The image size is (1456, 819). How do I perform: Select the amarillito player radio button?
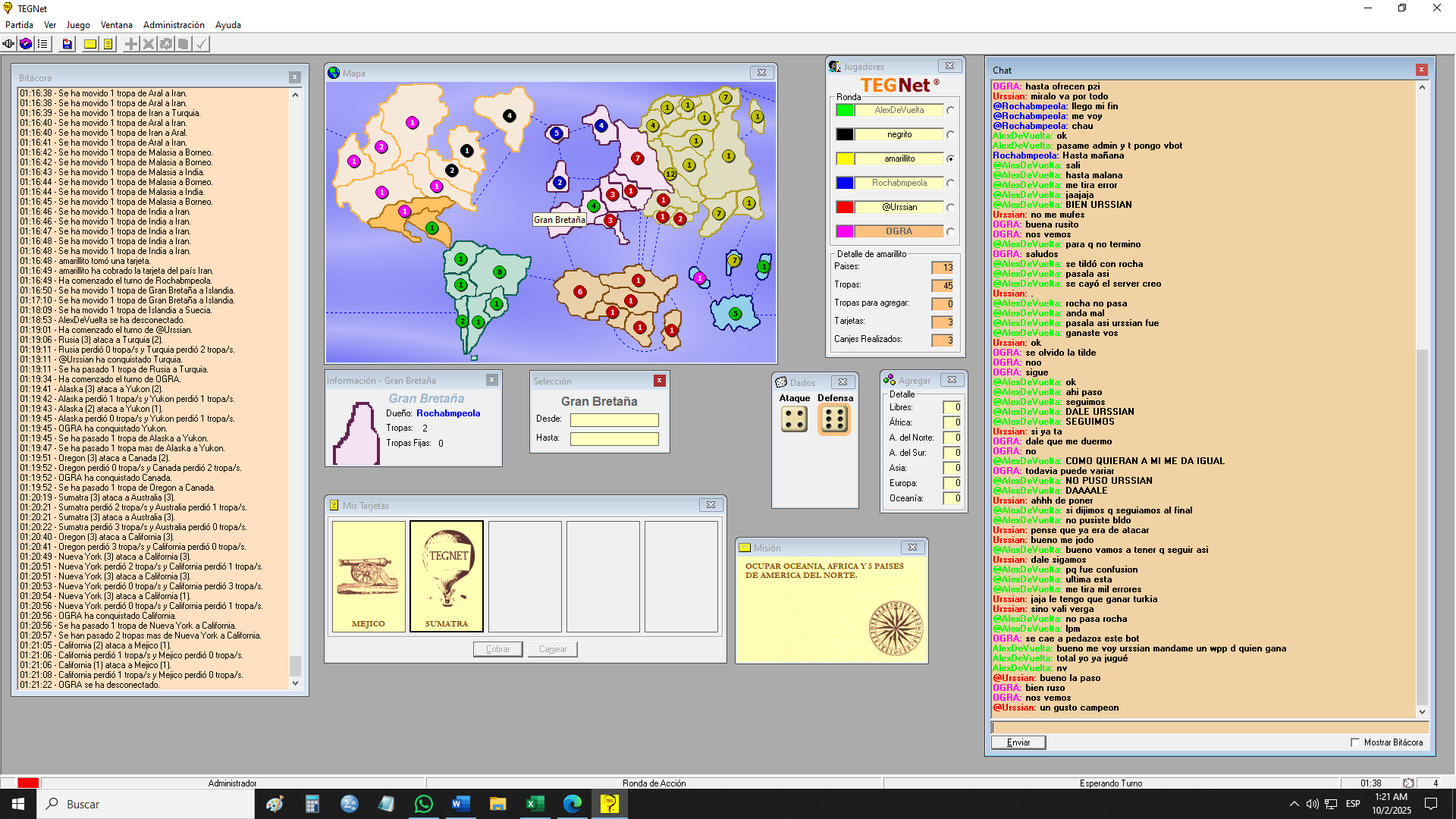pos(950,159)
